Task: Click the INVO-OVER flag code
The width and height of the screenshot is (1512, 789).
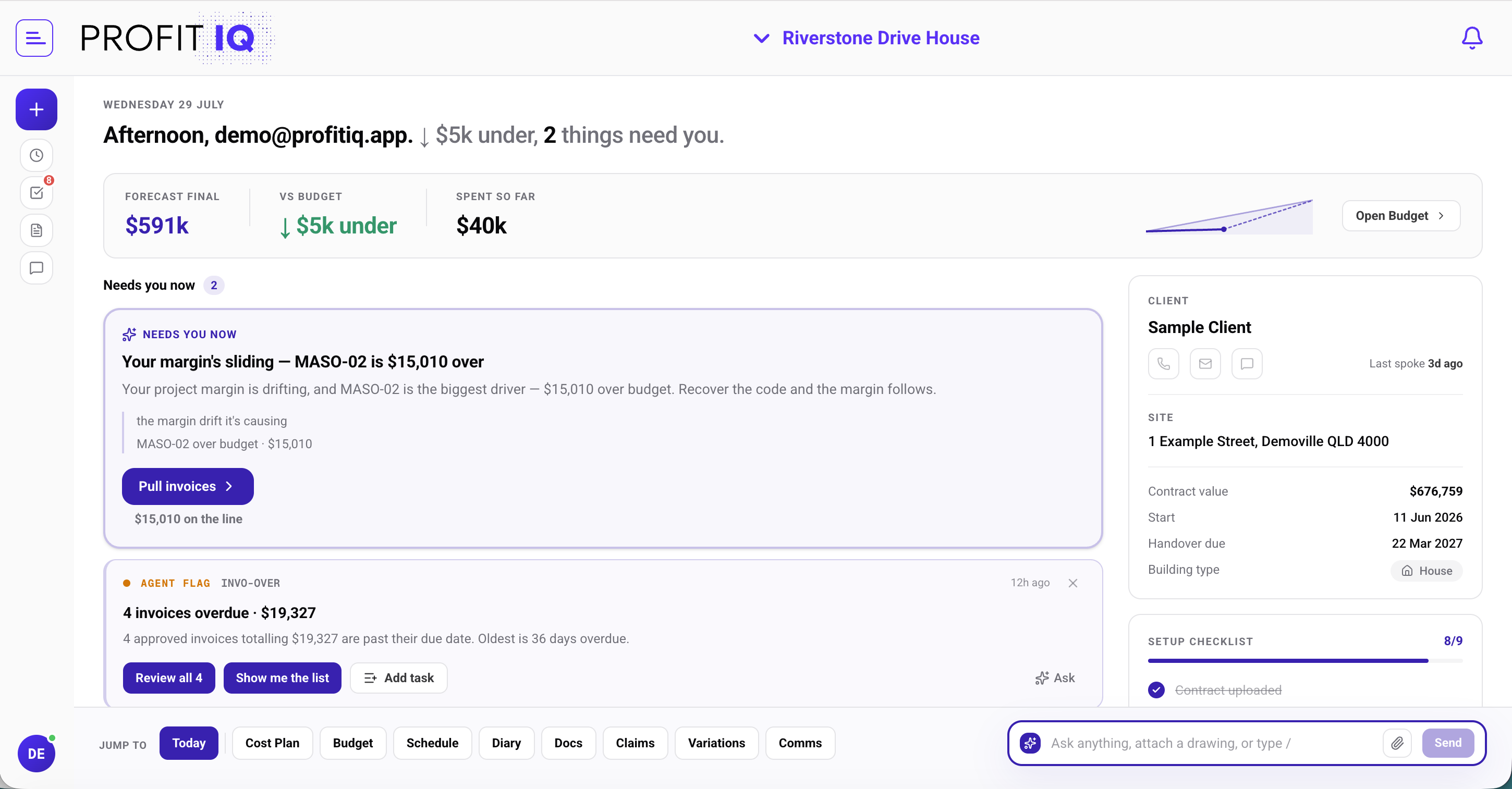Action: [x=251, y=584]
